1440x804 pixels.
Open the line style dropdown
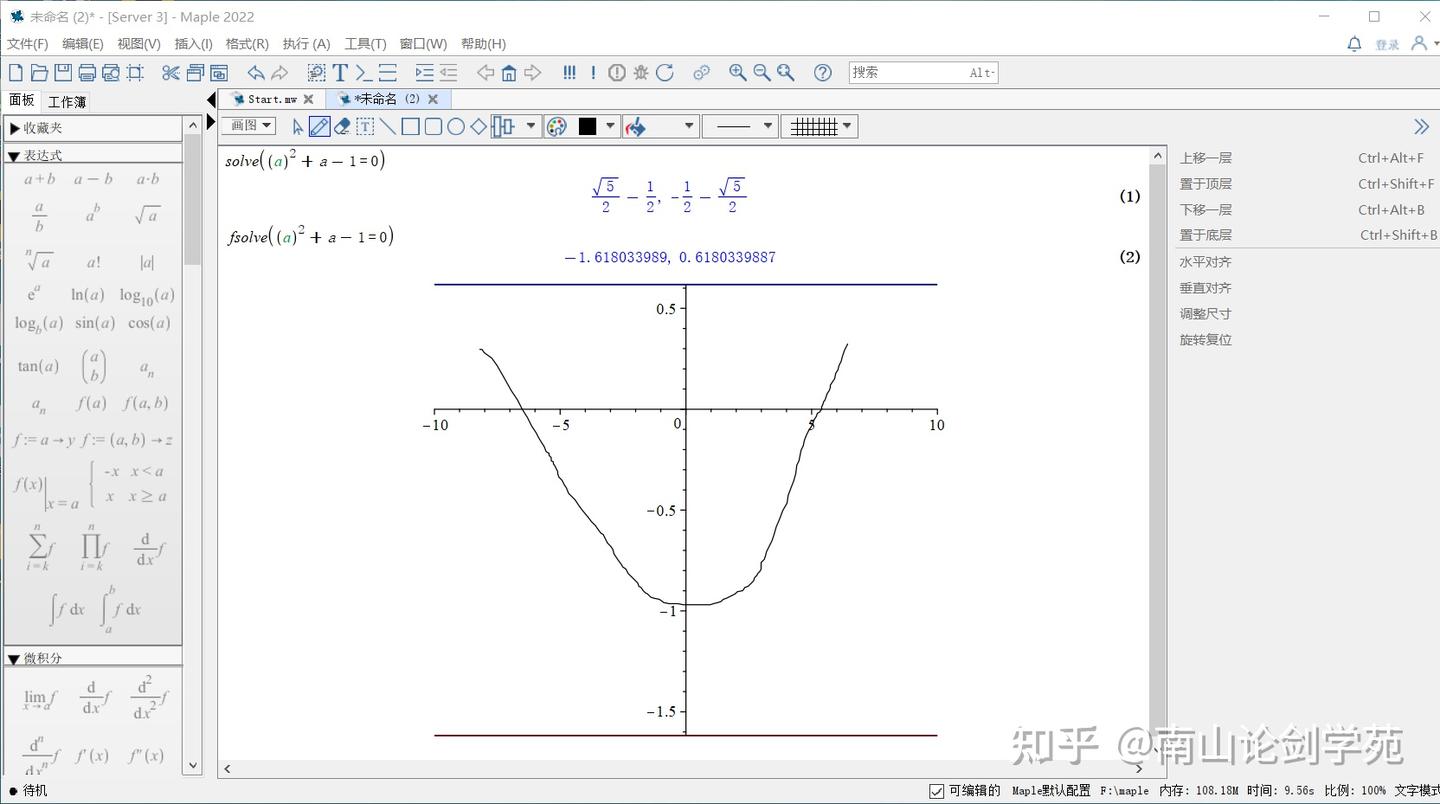point(740,126)
